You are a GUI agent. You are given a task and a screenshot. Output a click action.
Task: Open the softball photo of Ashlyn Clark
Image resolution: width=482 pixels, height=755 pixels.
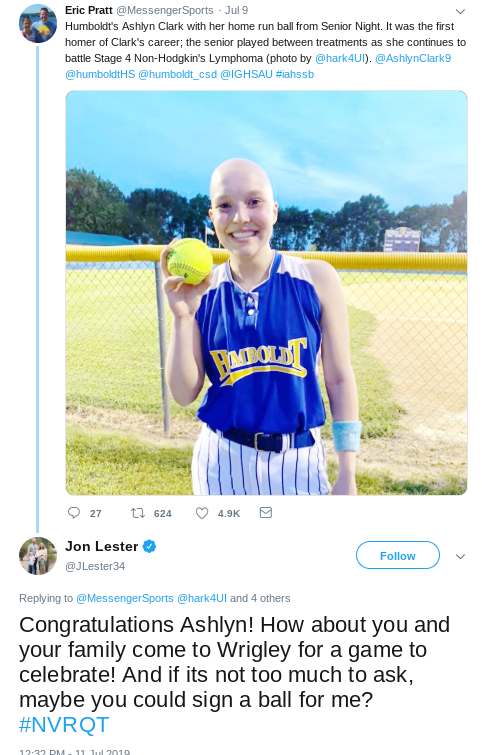click(266, 293)
